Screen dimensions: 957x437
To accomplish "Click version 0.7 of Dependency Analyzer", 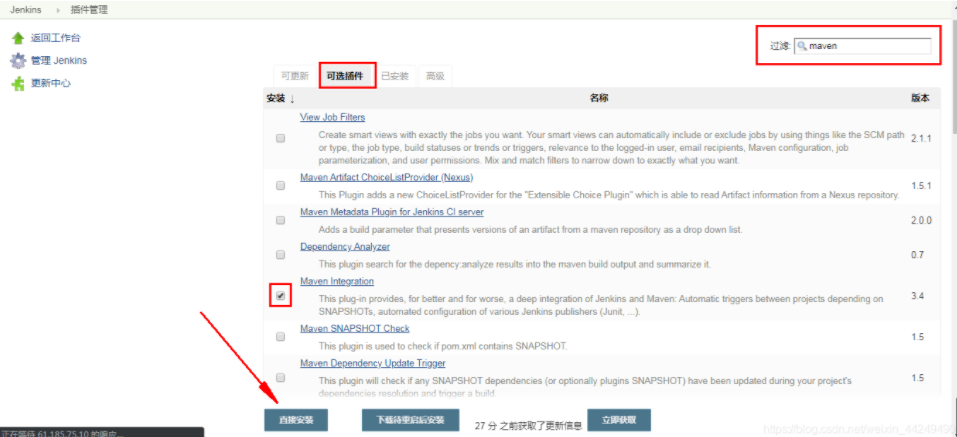I will [917, 255].
